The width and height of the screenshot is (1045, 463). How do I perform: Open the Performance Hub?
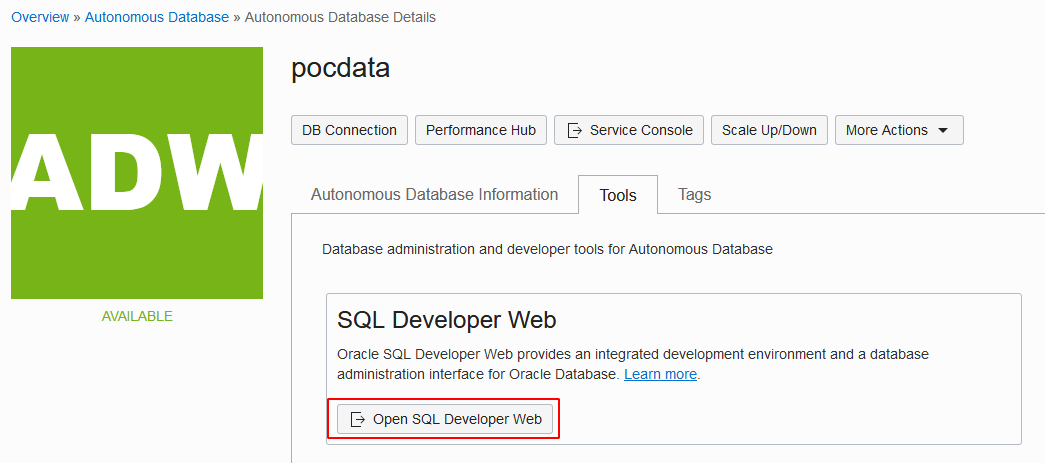pos(481,130)
